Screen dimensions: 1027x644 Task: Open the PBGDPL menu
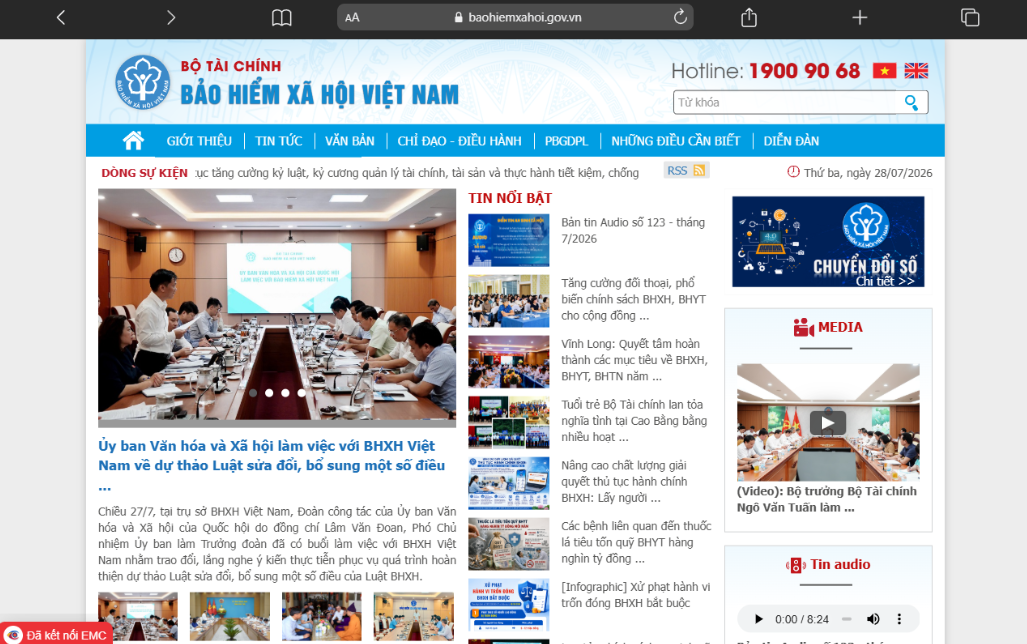(x=566, y=141)
